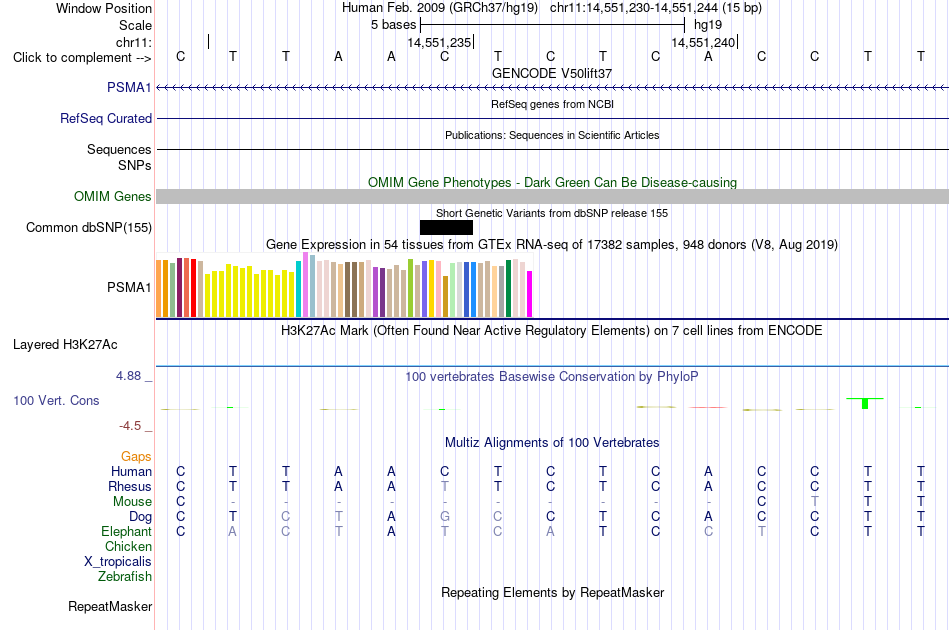
Task: Click the 'GENCODE V50lift37' track title
Action: tap(552, 73)
